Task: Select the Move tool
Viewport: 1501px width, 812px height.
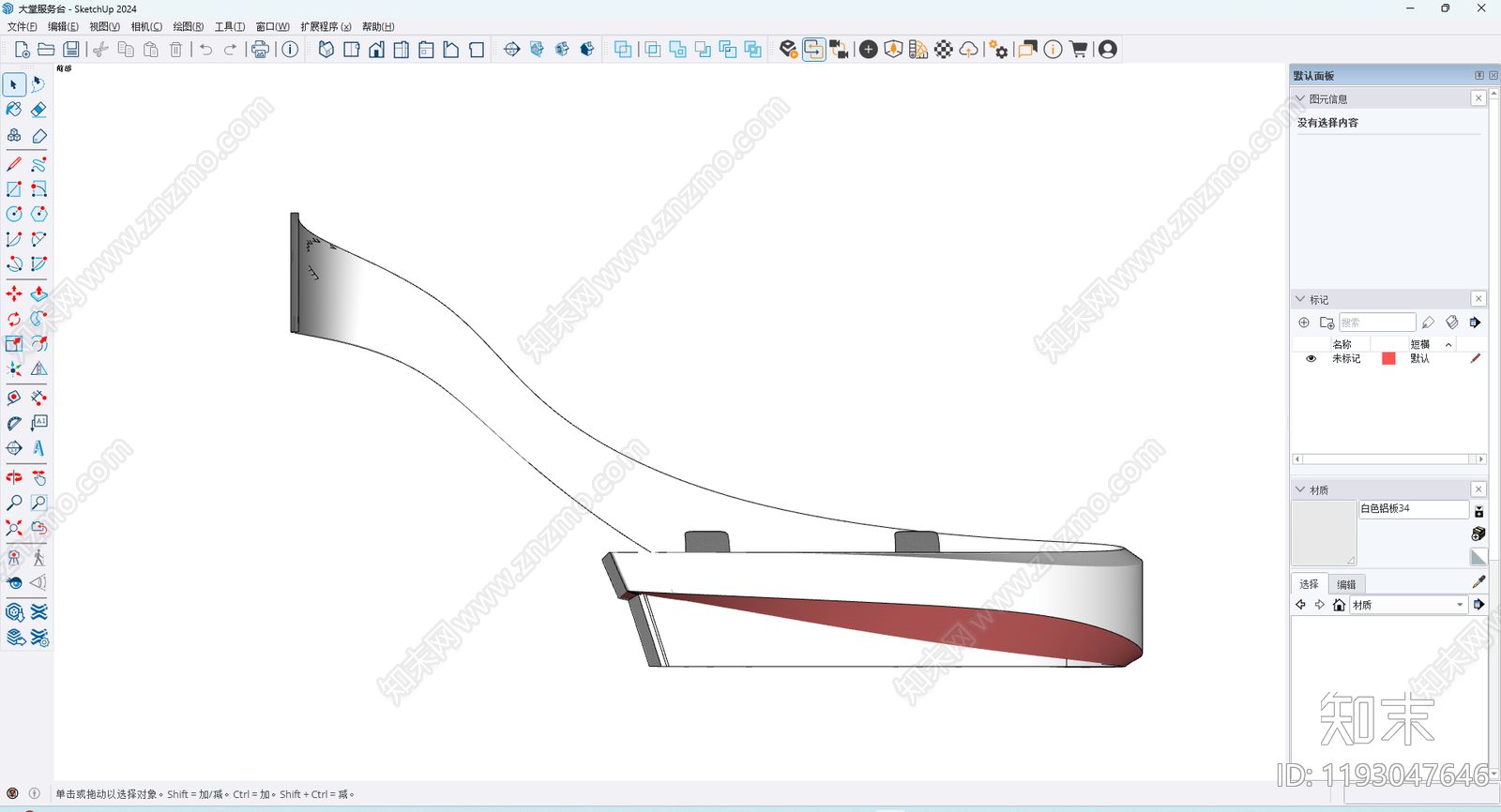Action: pyautogui.click(x=14, y=294)
